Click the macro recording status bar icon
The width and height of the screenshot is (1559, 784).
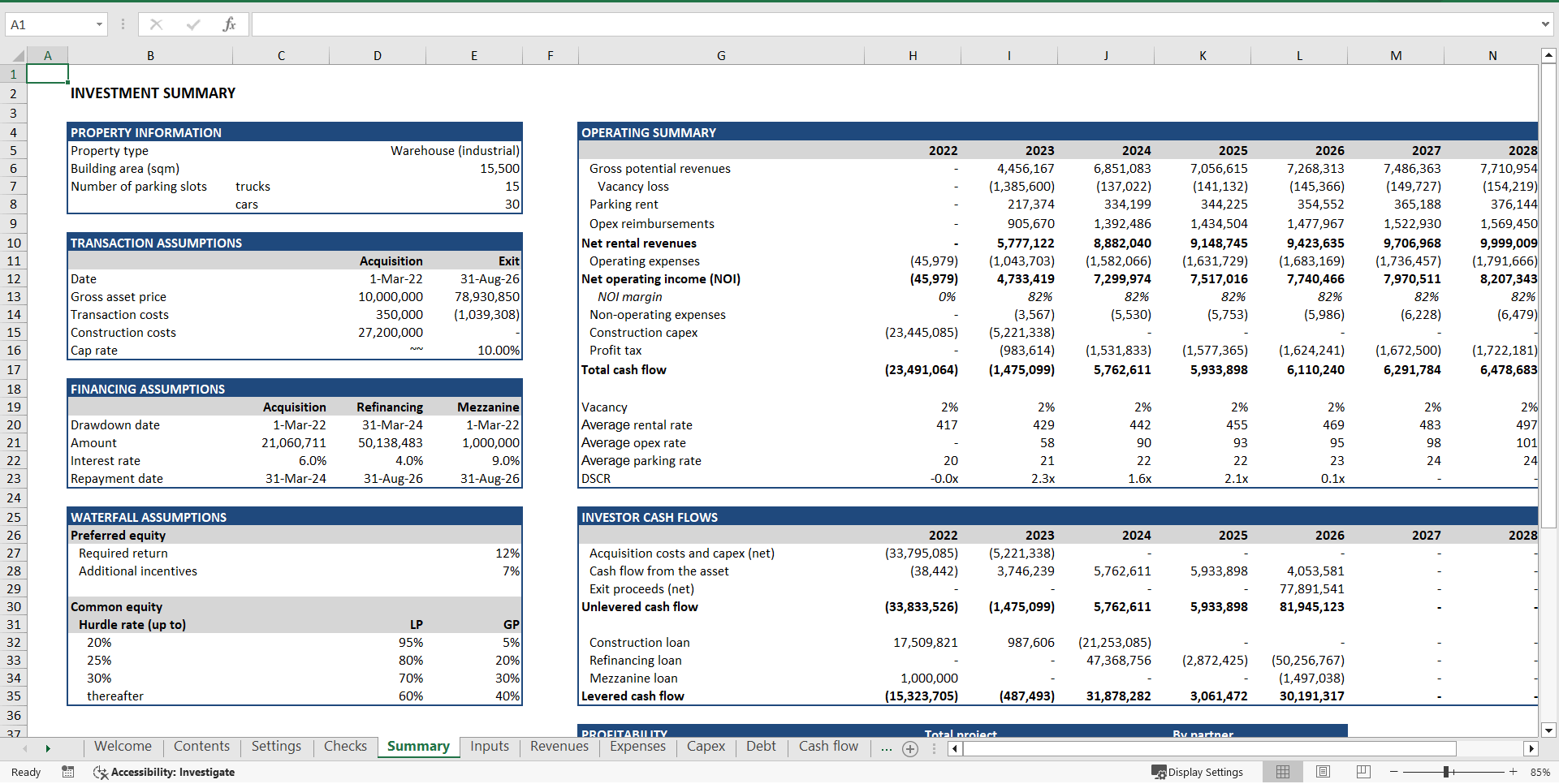tap(68, 772)
